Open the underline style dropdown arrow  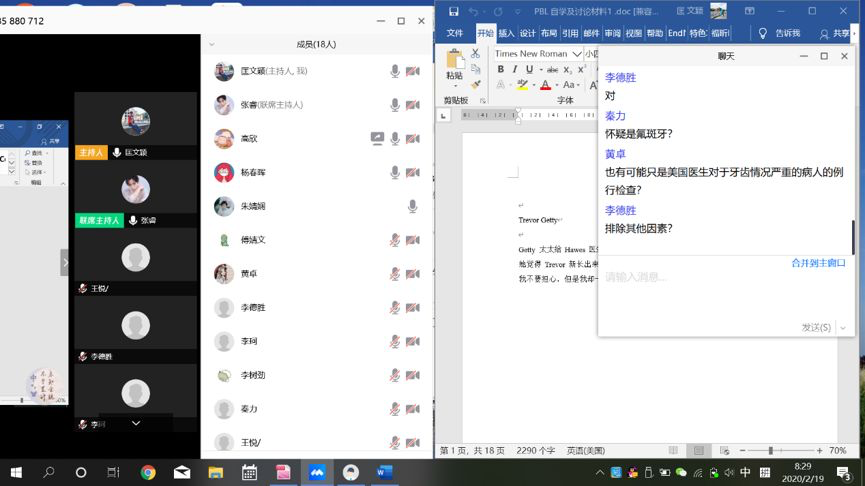coord(541,70)
